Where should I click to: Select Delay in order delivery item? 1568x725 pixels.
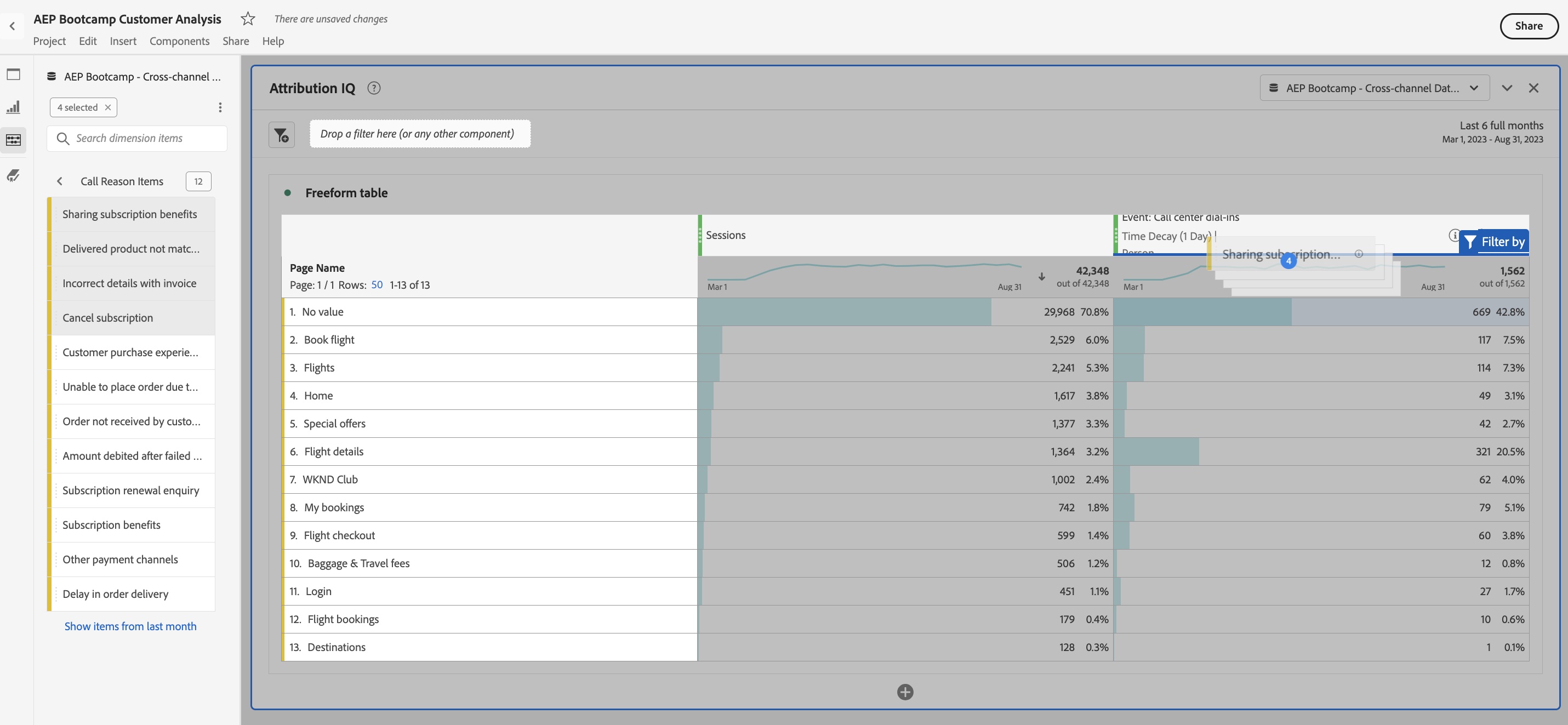(x=132, y=593)
